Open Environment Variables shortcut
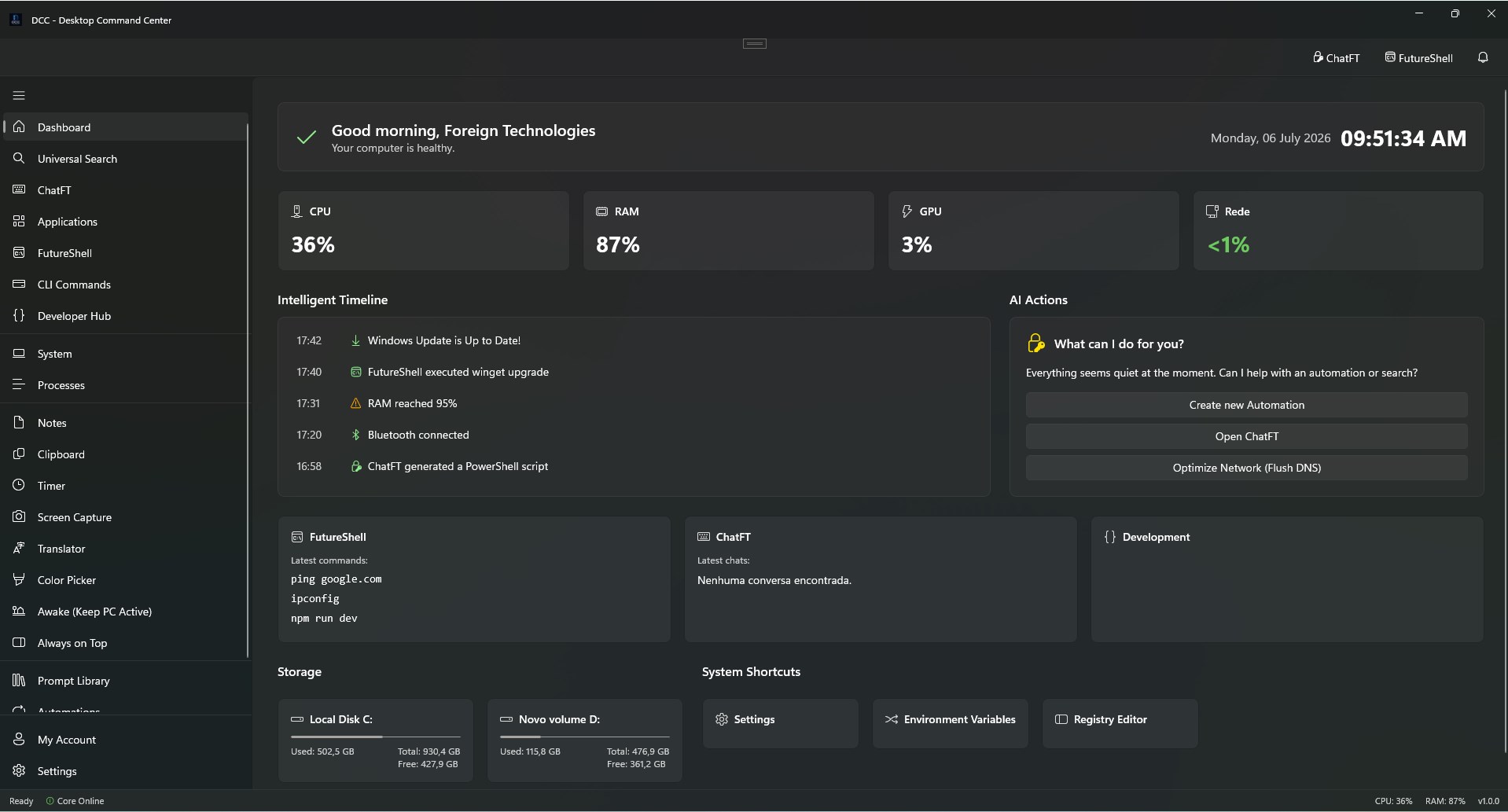 (950, 723)
